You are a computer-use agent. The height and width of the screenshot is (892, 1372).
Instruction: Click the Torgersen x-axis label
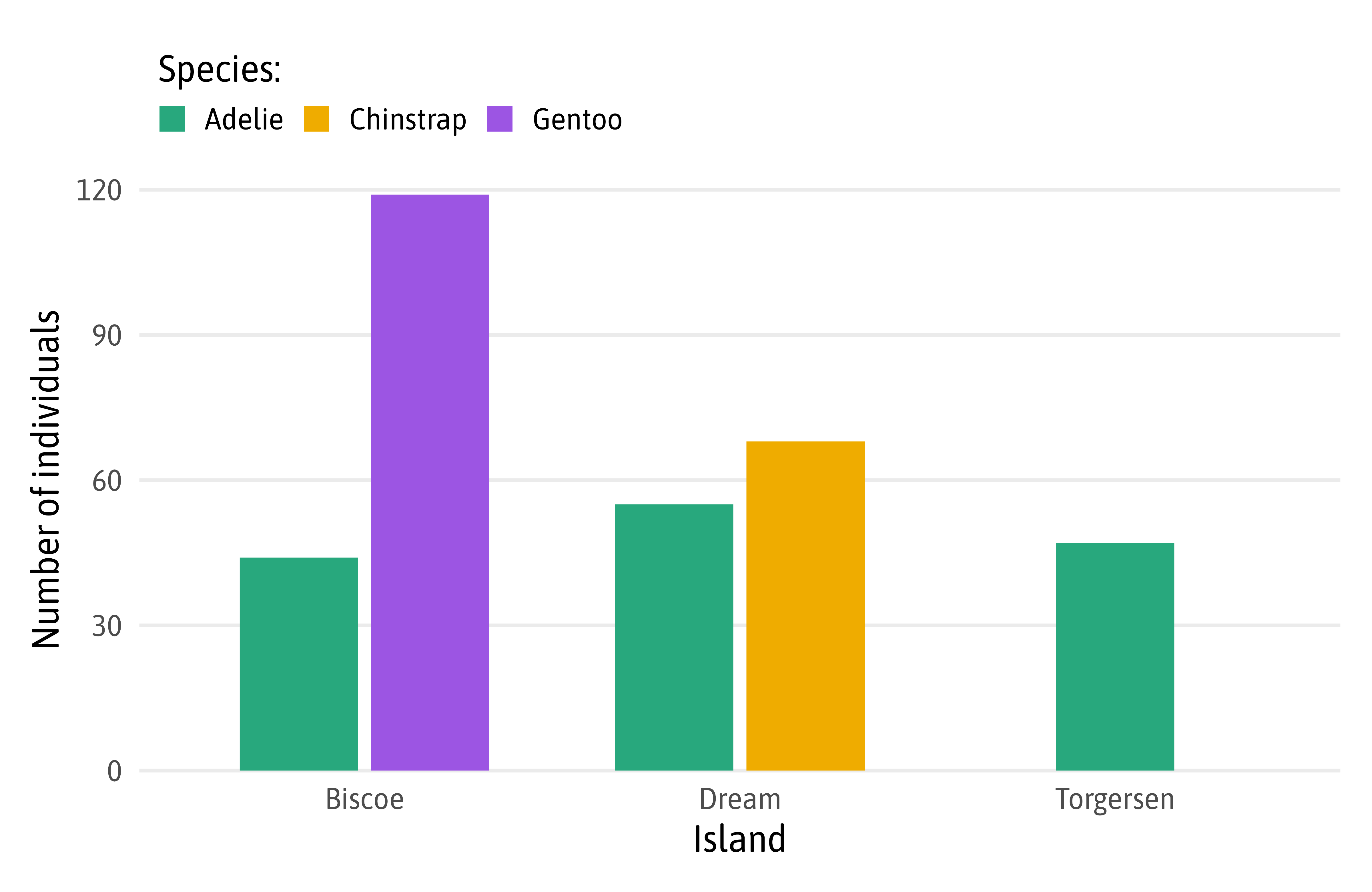(1114, 799)
